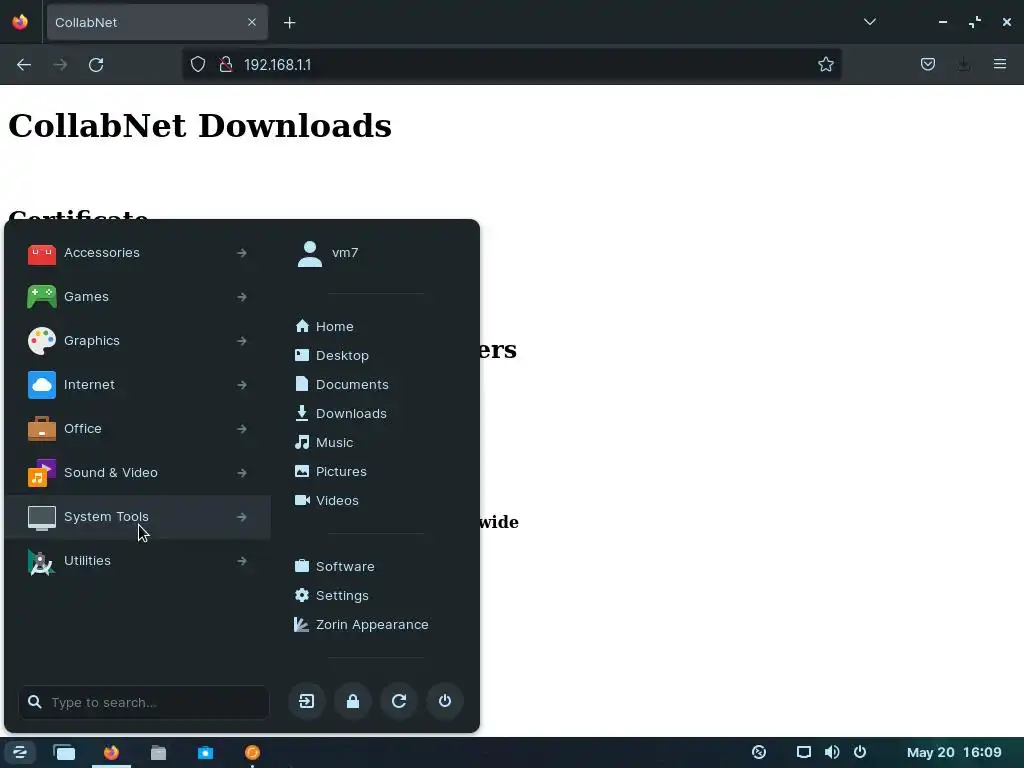Open the volume control in system tray
Screen dimensions: 1024x768
(x=832, y=752)
